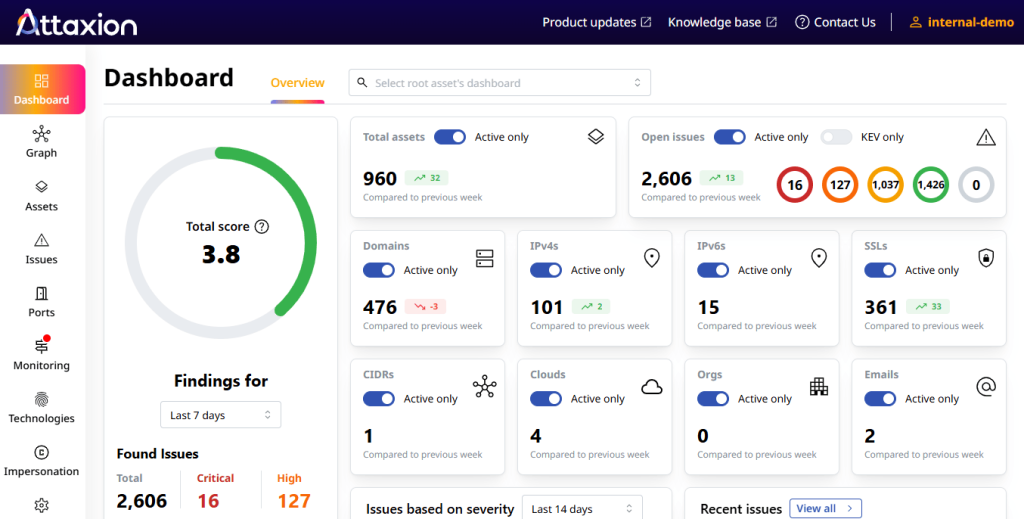Click the Domains count 476

pyautogui.click(x=380, y=307)
